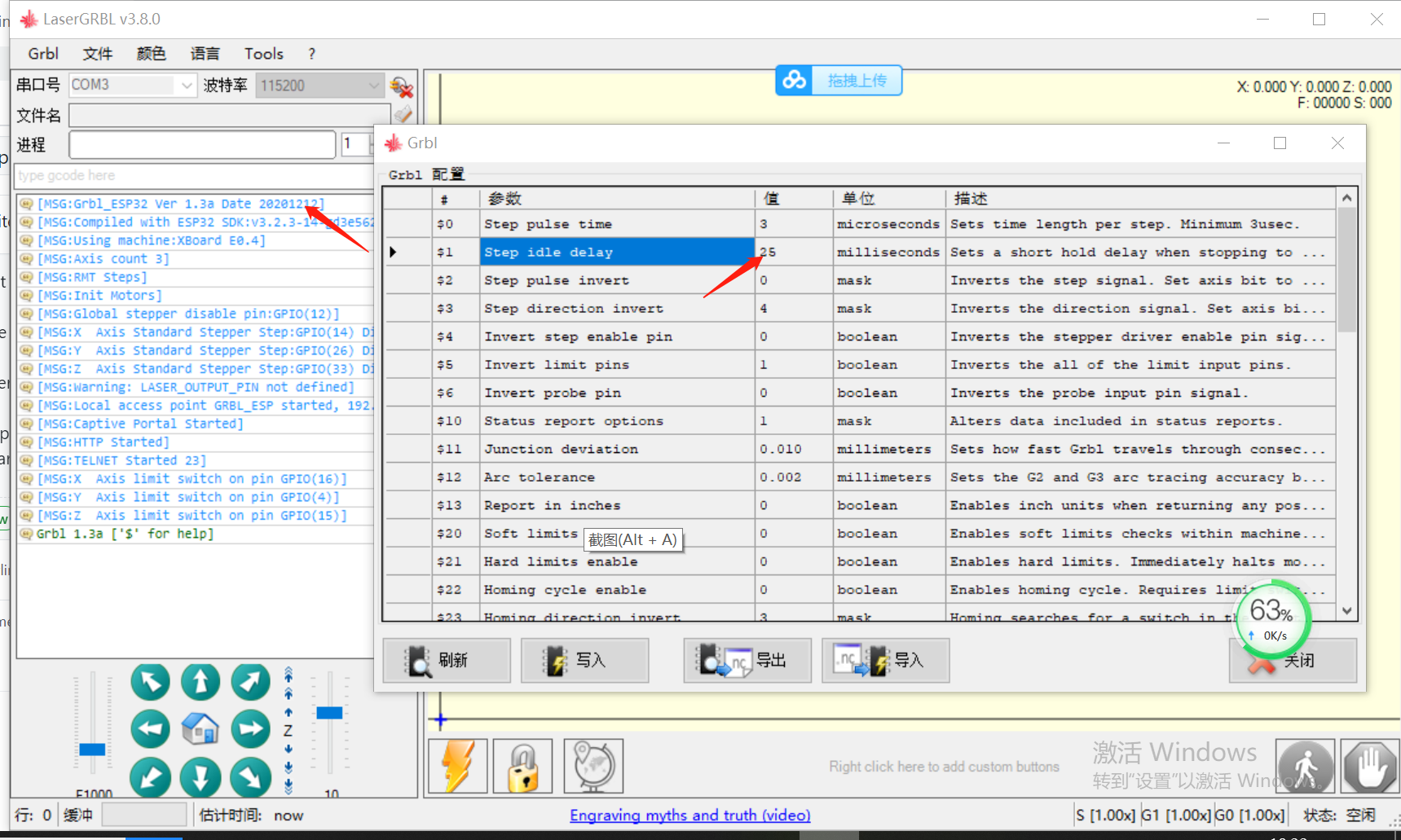Open the COM3 serial port dropdown
This screenshot has width=1401, height=840.
pos(187,85)
